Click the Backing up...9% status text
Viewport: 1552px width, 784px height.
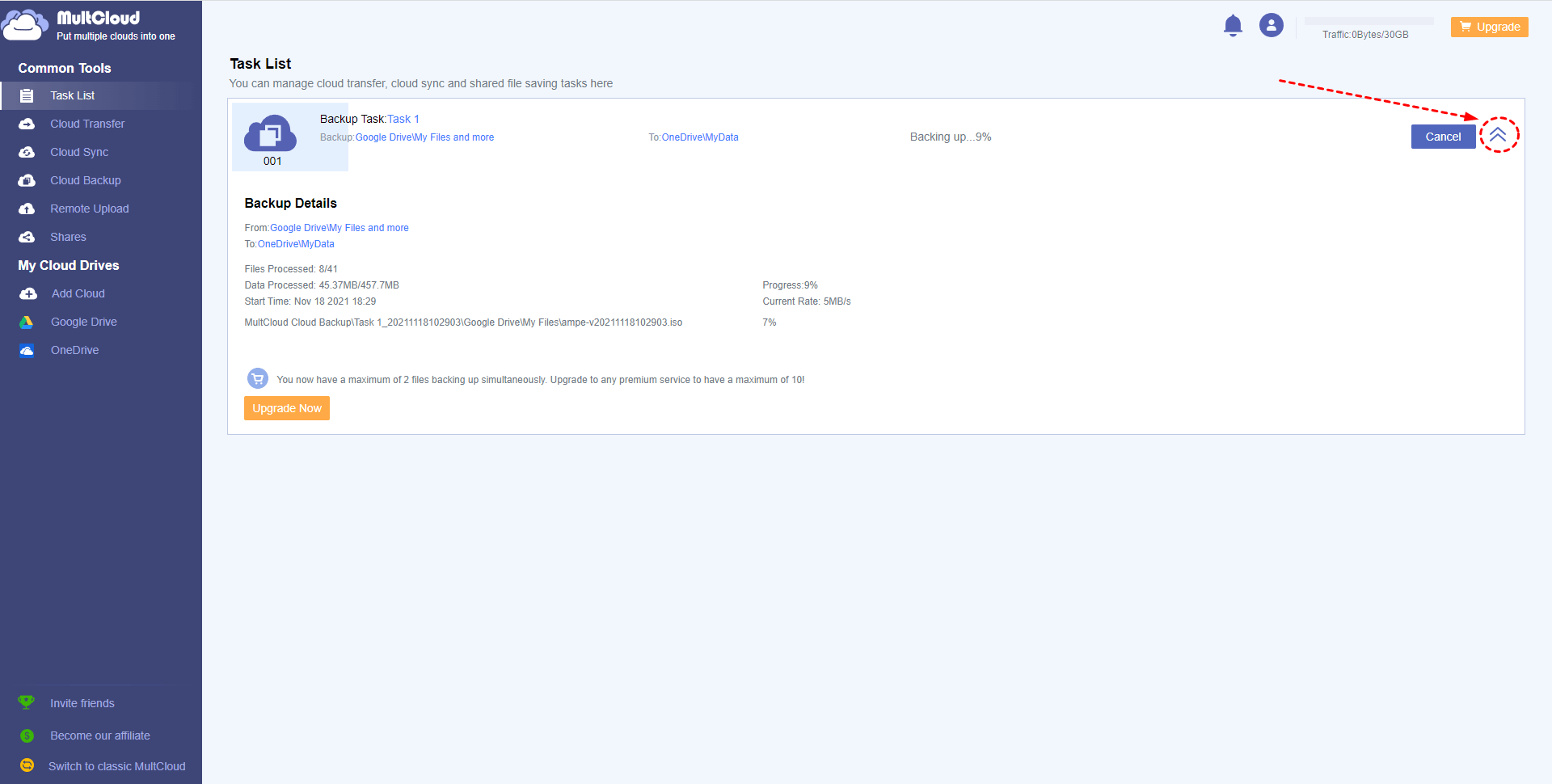(951, 137)
